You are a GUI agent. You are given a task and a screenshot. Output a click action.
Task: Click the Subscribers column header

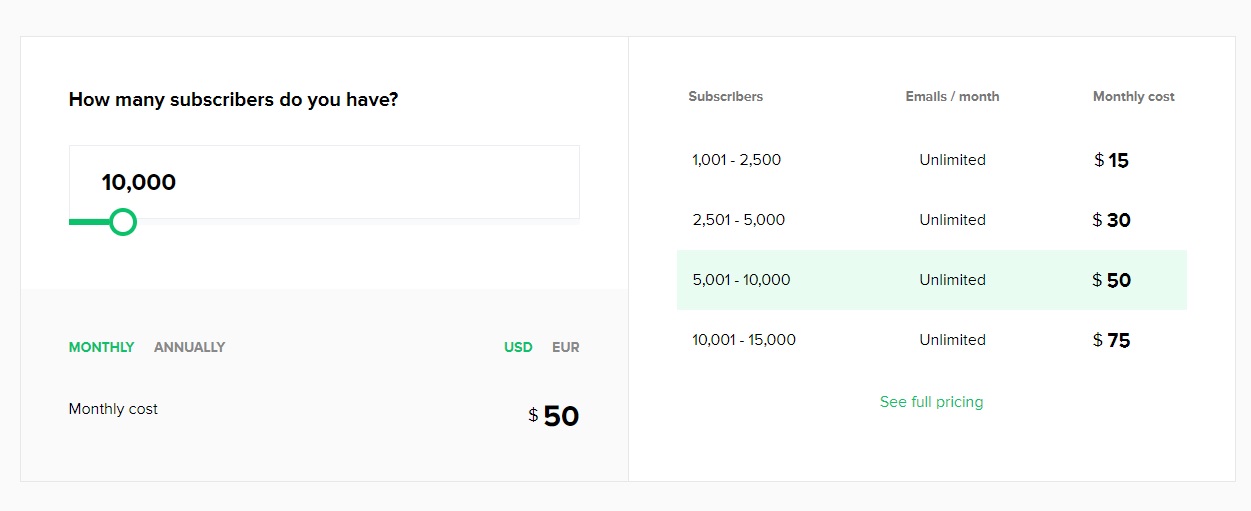pos(726,97)
